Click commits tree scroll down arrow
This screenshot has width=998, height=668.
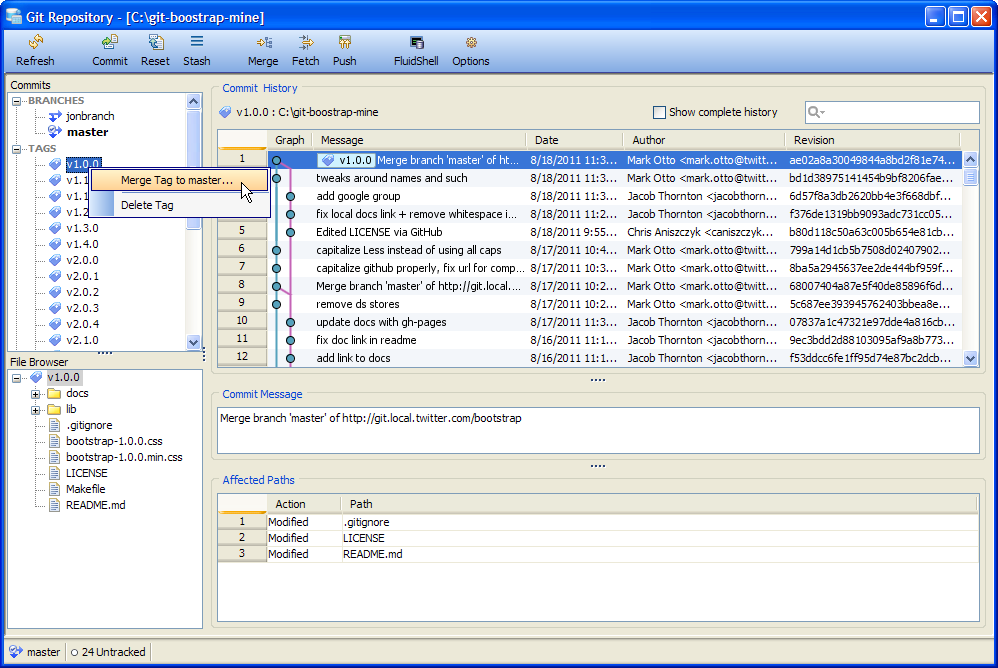(193, 342)
